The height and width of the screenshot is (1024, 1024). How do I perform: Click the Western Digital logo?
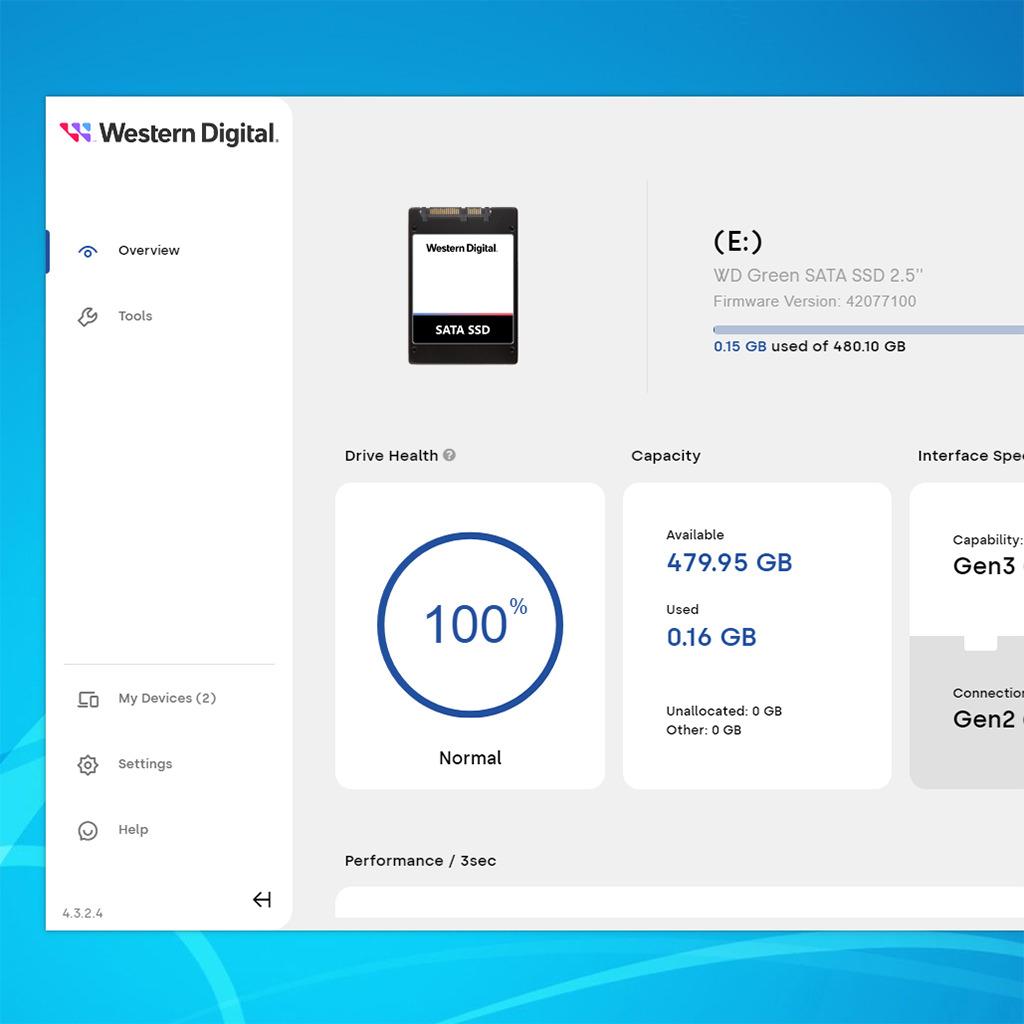pos(168,133)
